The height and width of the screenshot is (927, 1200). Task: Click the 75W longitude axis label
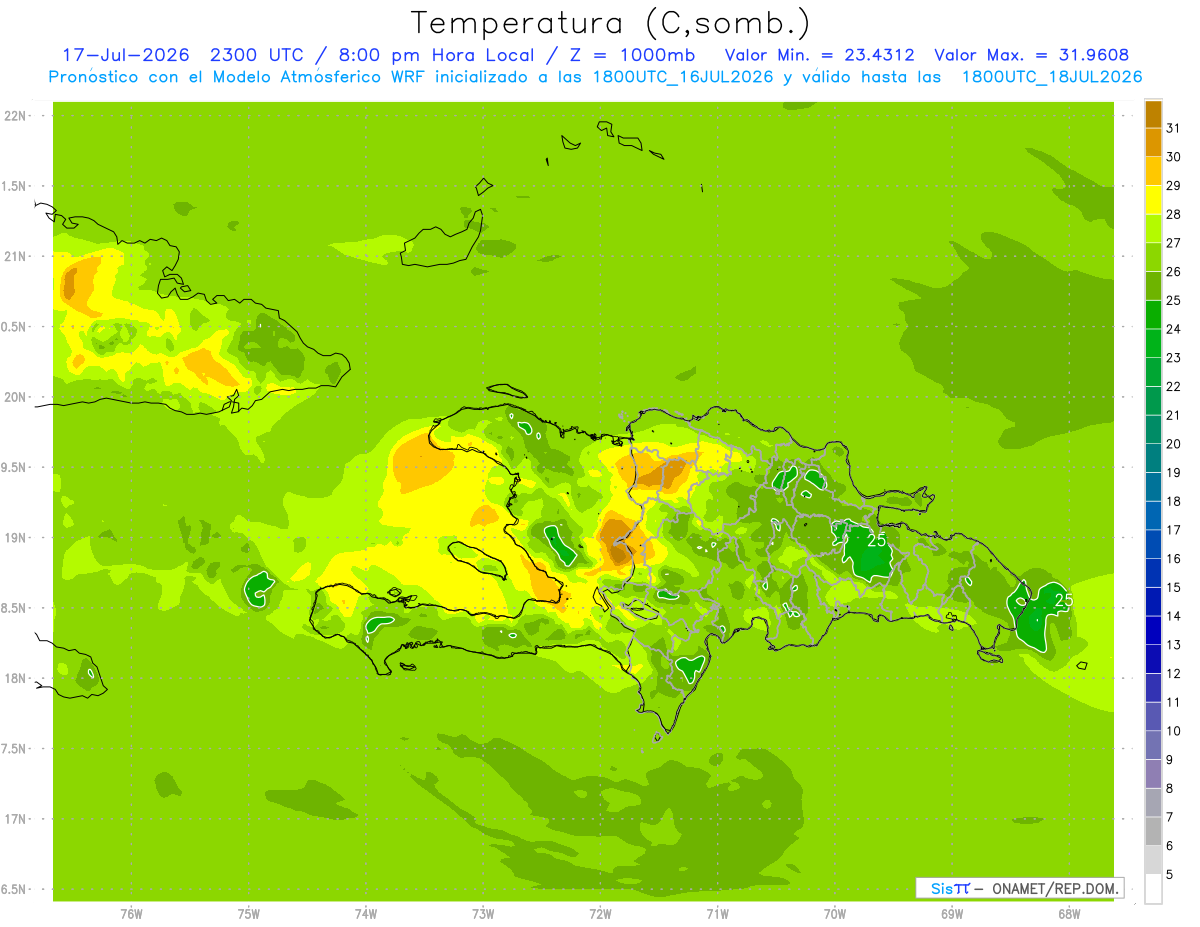pos(249,913)
